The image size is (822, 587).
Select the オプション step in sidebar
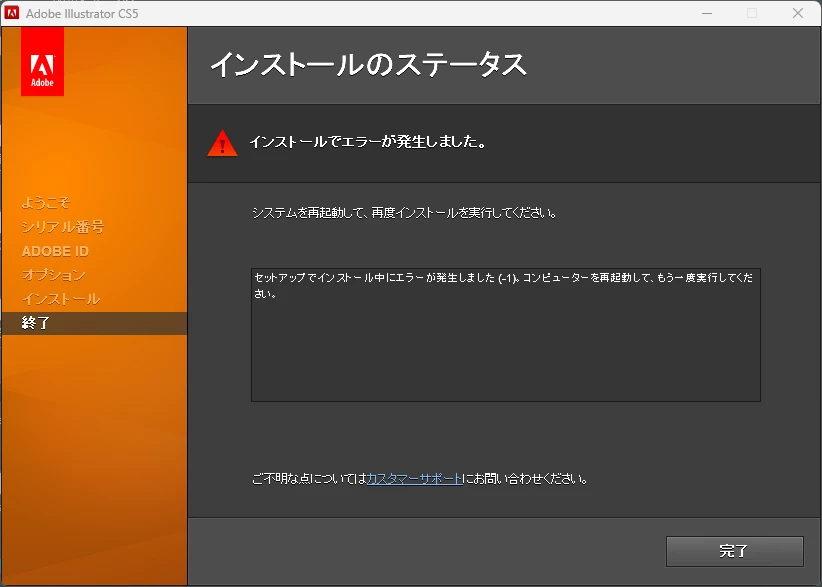53,275
